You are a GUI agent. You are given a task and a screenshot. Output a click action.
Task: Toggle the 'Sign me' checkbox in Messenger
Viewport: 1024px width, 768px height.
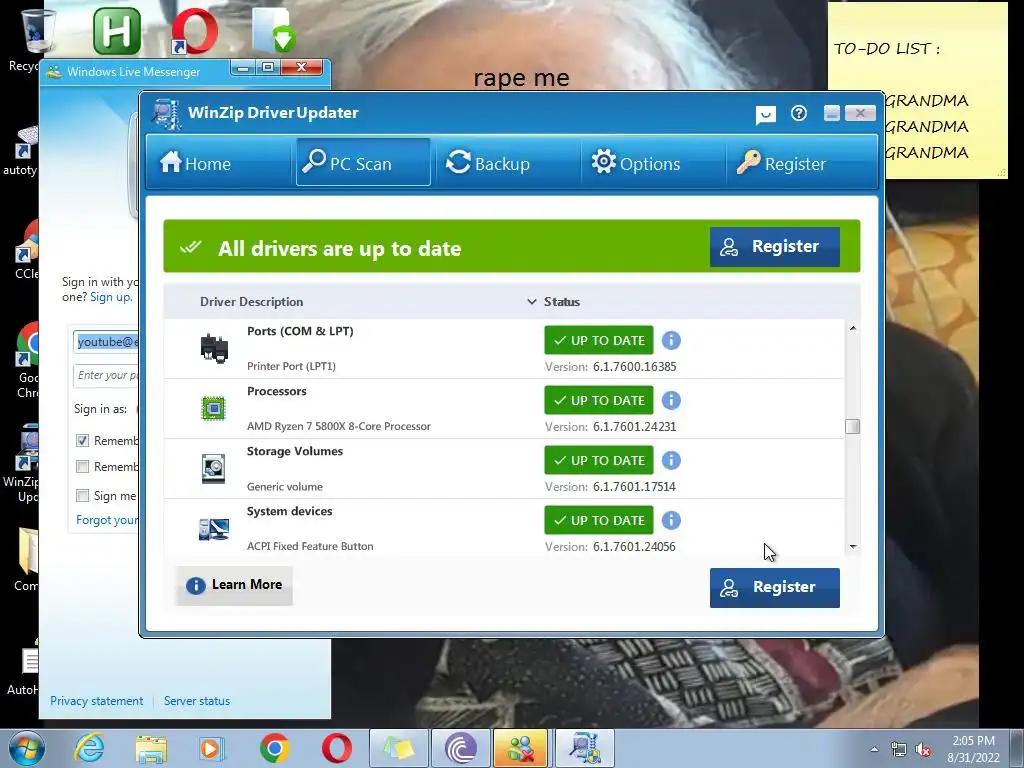(82, 496)
